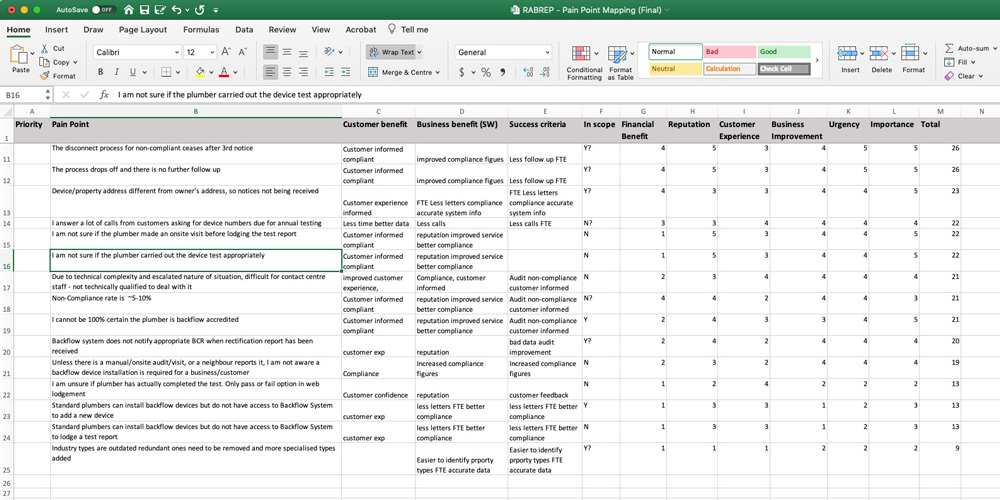Click the Cut scissors icon

(45, 48)
